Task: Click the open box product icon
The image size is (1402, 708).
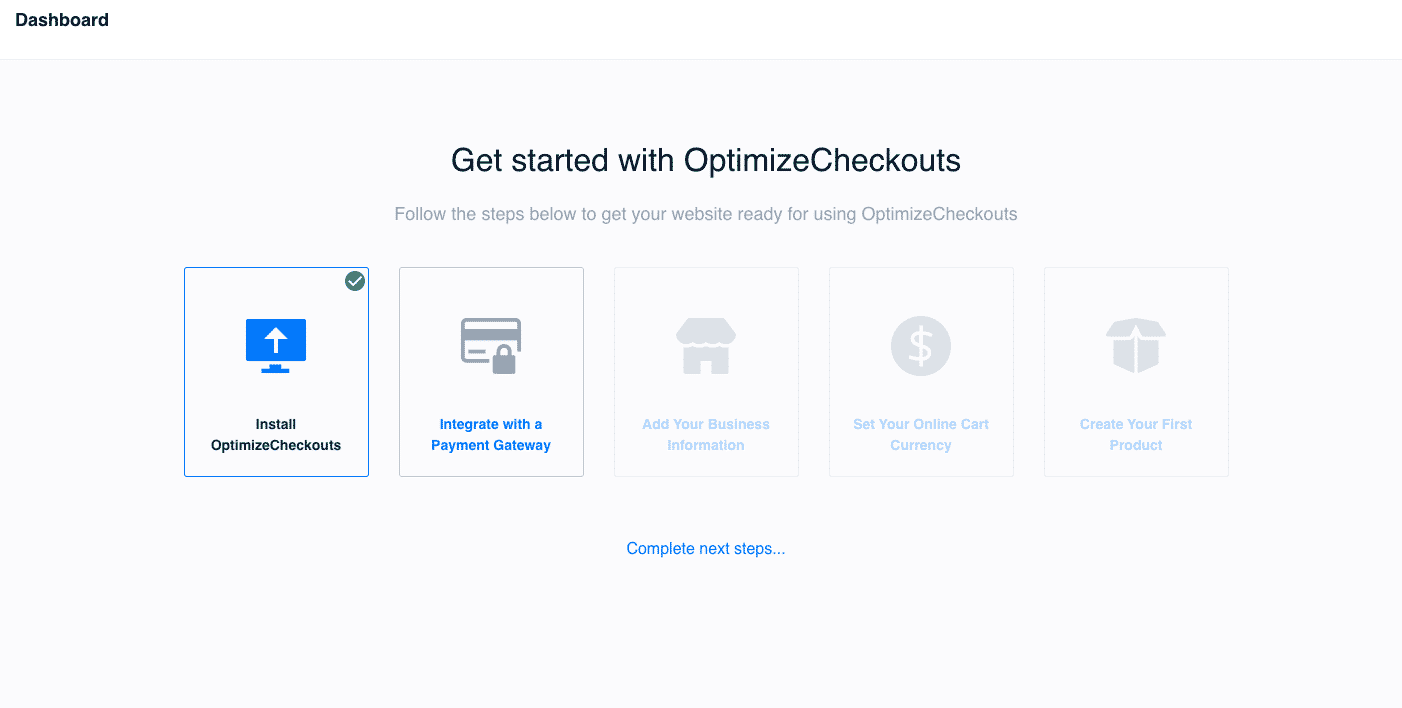Action: 1136,346
